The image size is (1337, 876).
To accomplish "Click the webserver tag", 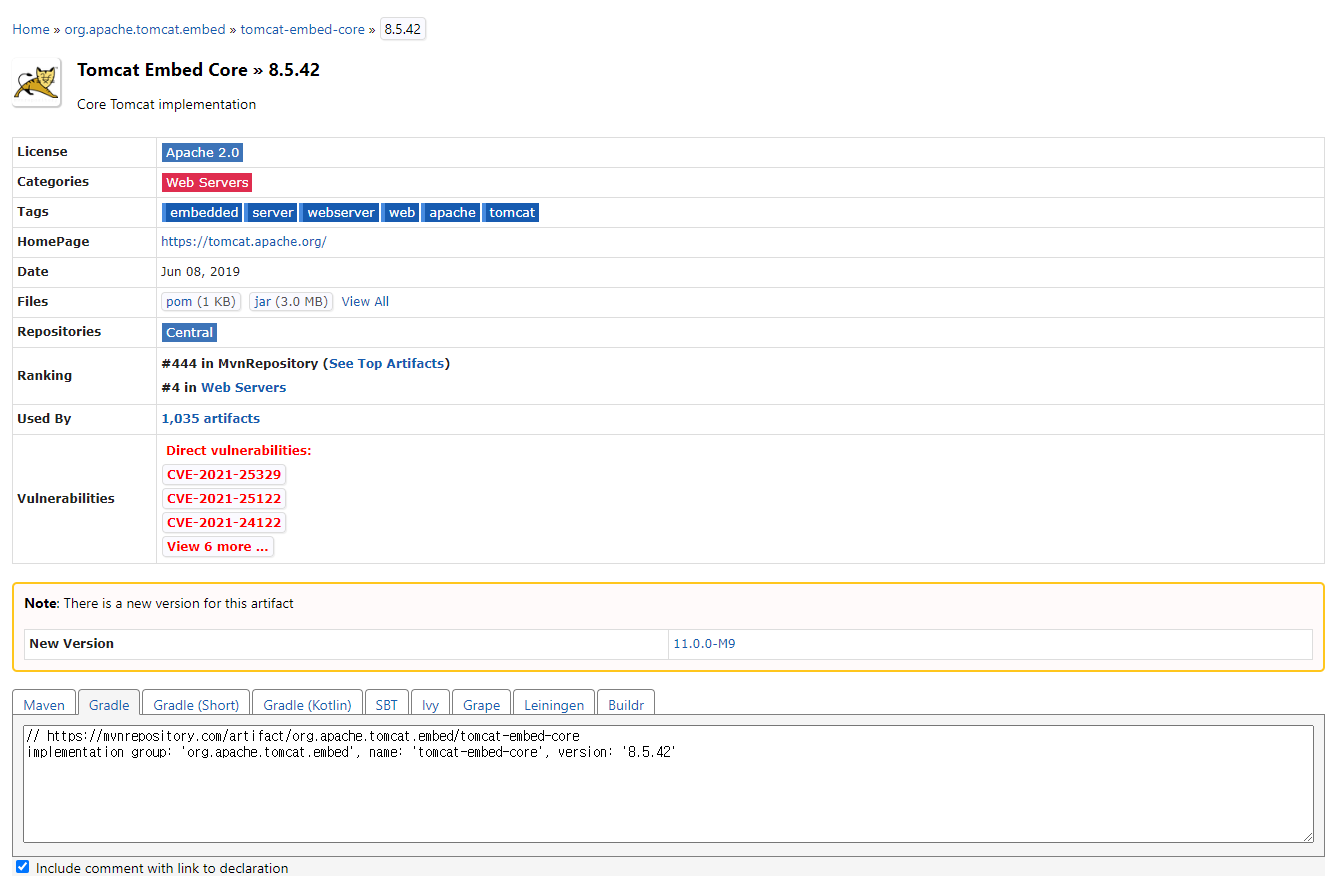I will 340,212.
